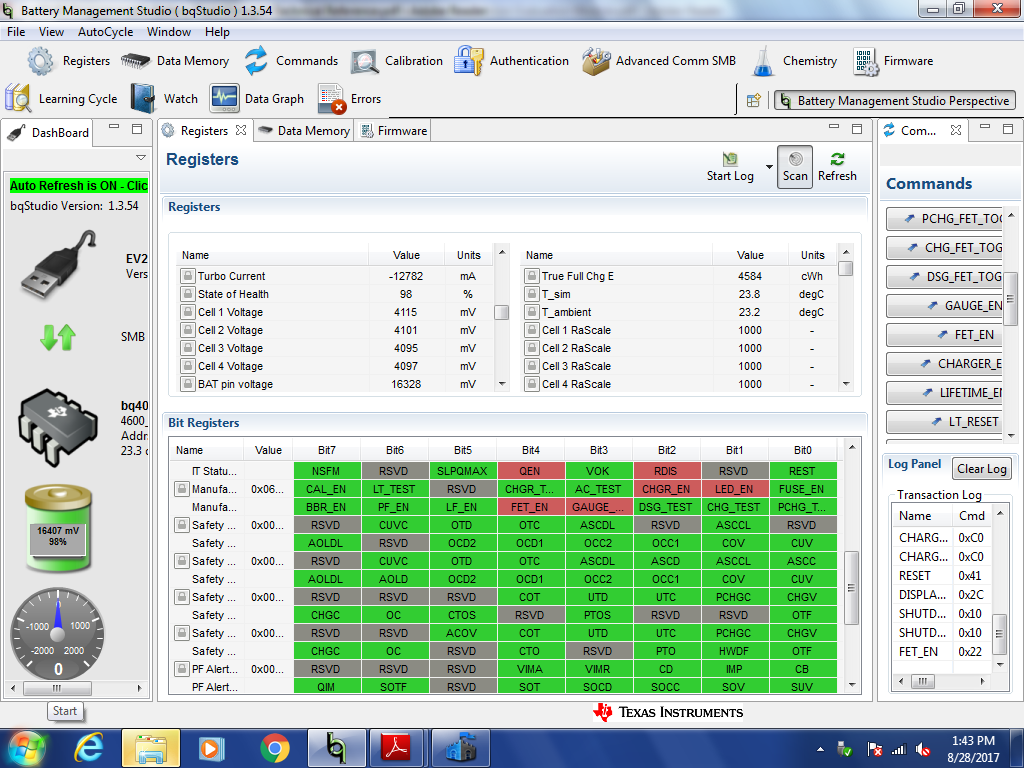This screenshot has width=1024, height=768.
Task: Switch to the Firmware tab
Action: [x=394, y=131]
